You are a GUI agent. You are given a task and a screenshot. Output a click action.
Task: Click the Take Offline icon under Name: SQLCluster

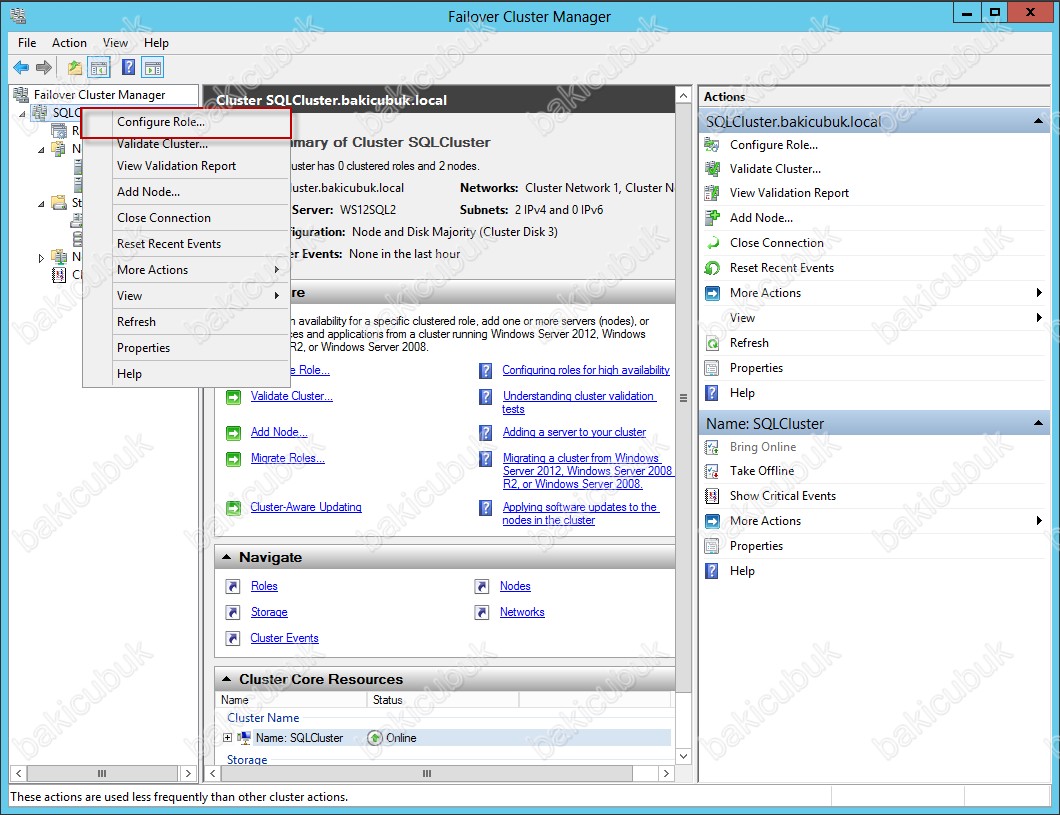pyautogui.click(x=712, y=471)
